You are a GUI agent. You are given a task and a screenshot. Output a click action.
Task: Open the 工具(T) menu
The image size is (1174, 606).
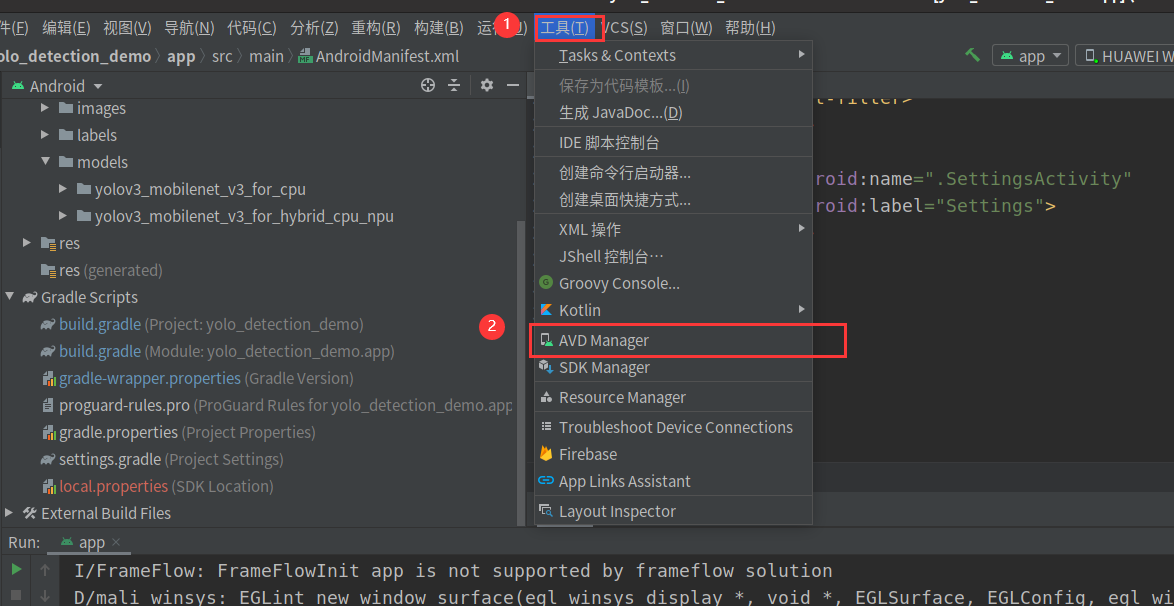click(x=565, y=28)
